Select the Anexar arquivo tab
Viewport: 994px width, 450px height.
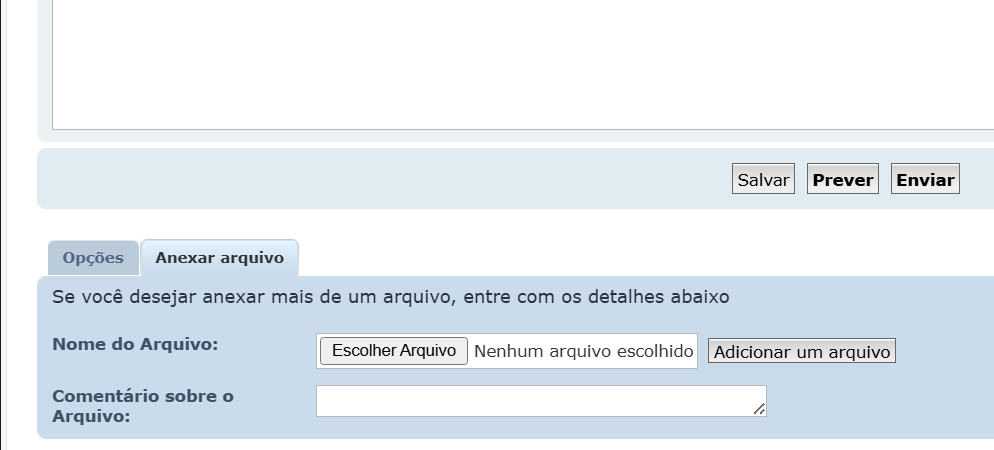tap(219, 258)
